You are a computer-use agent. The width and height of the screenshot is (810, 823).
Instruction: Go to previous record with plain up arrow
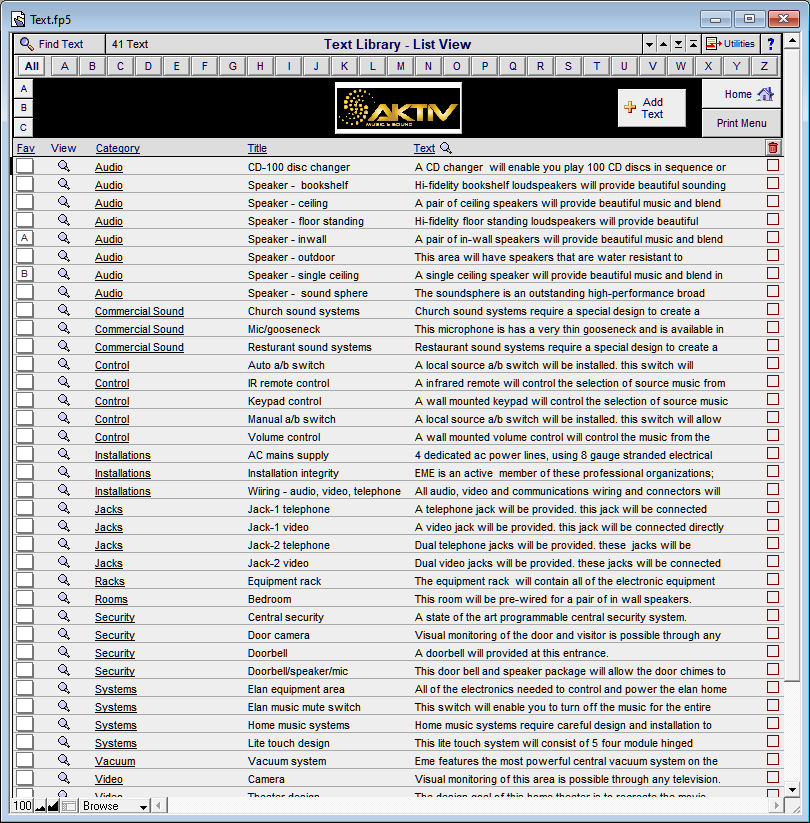664,44
